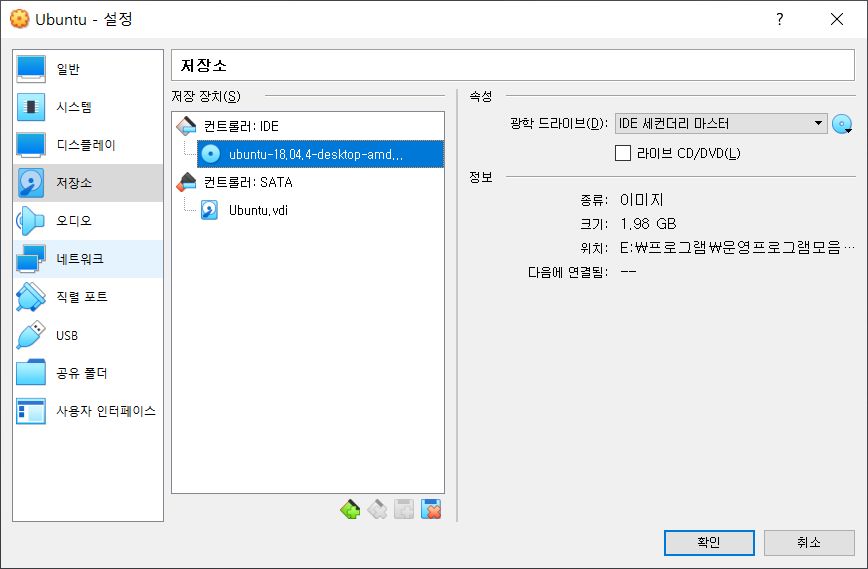Open the 네트워크 settings category
This screenshot has height=569, width=868.
coord(87,258)
